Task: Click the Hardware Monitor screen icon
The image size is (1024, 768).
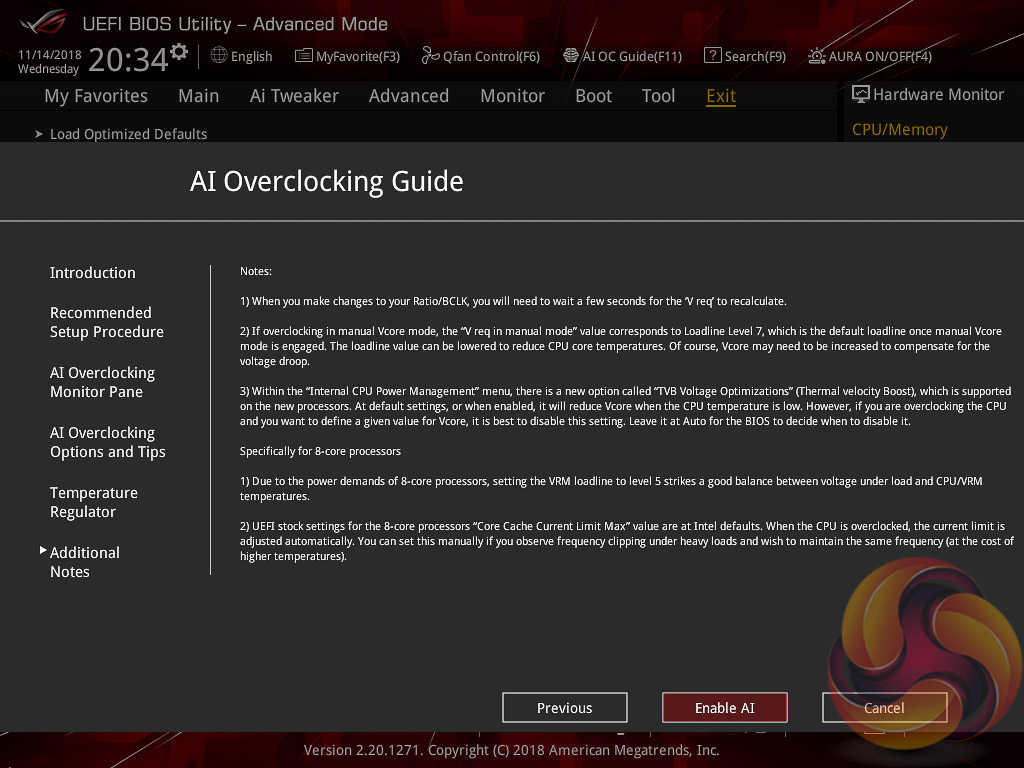Action: [x=861, y=95]
